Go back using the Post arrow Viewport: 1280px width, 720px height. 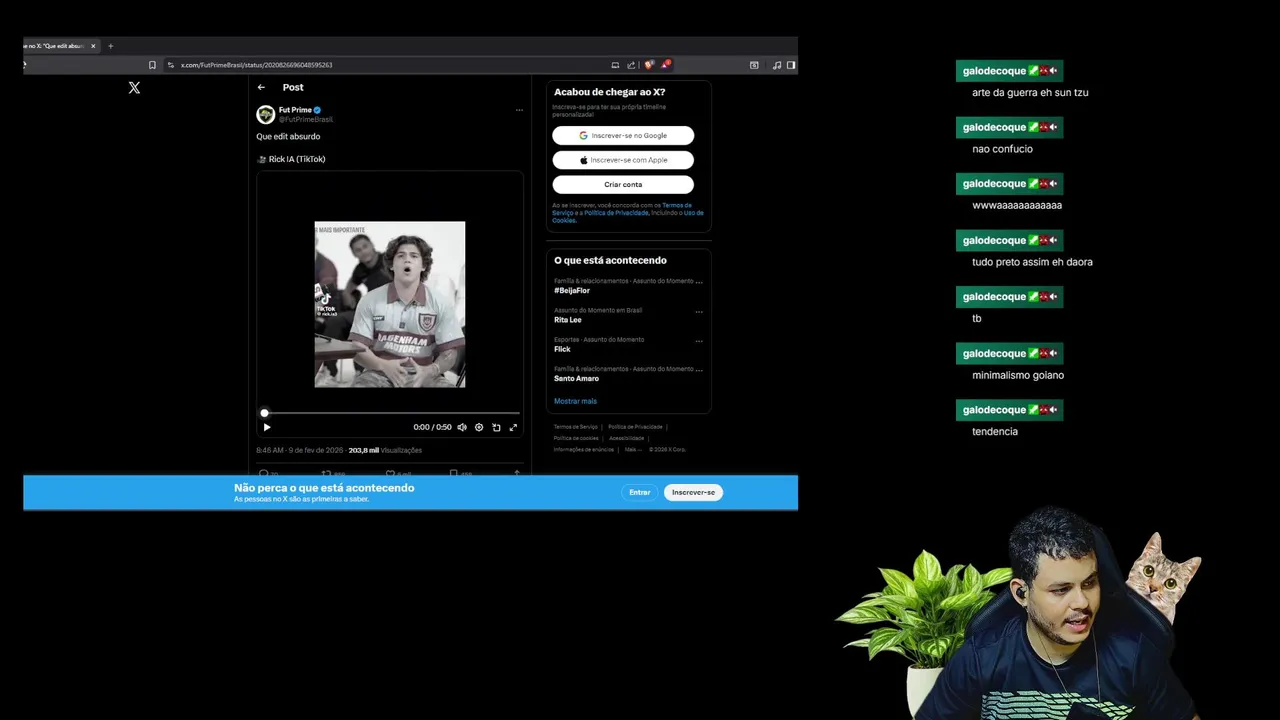pyautogui.click(x=261, y=87)
